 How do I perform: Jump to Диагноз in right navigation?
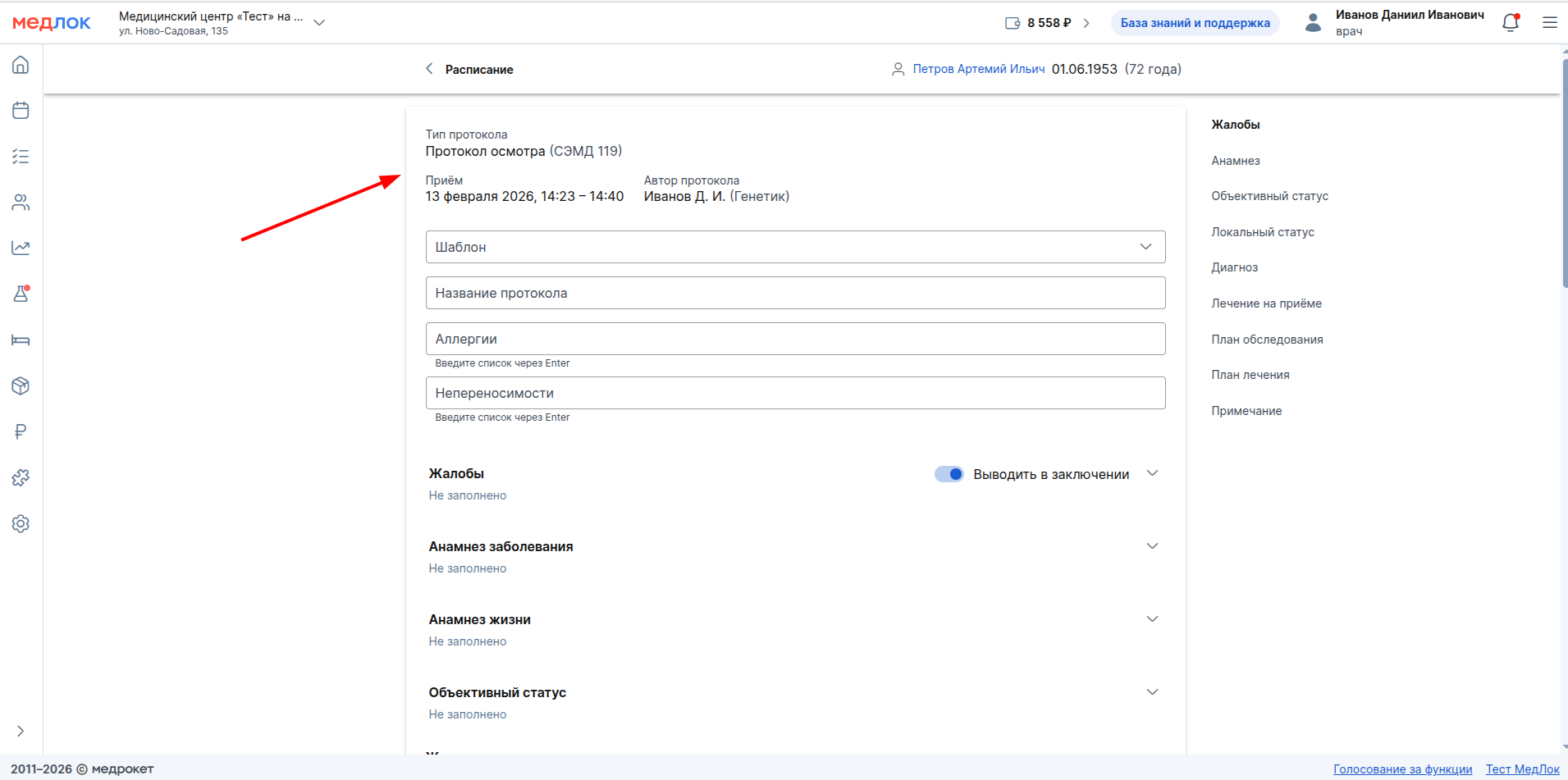point(1234,267)
